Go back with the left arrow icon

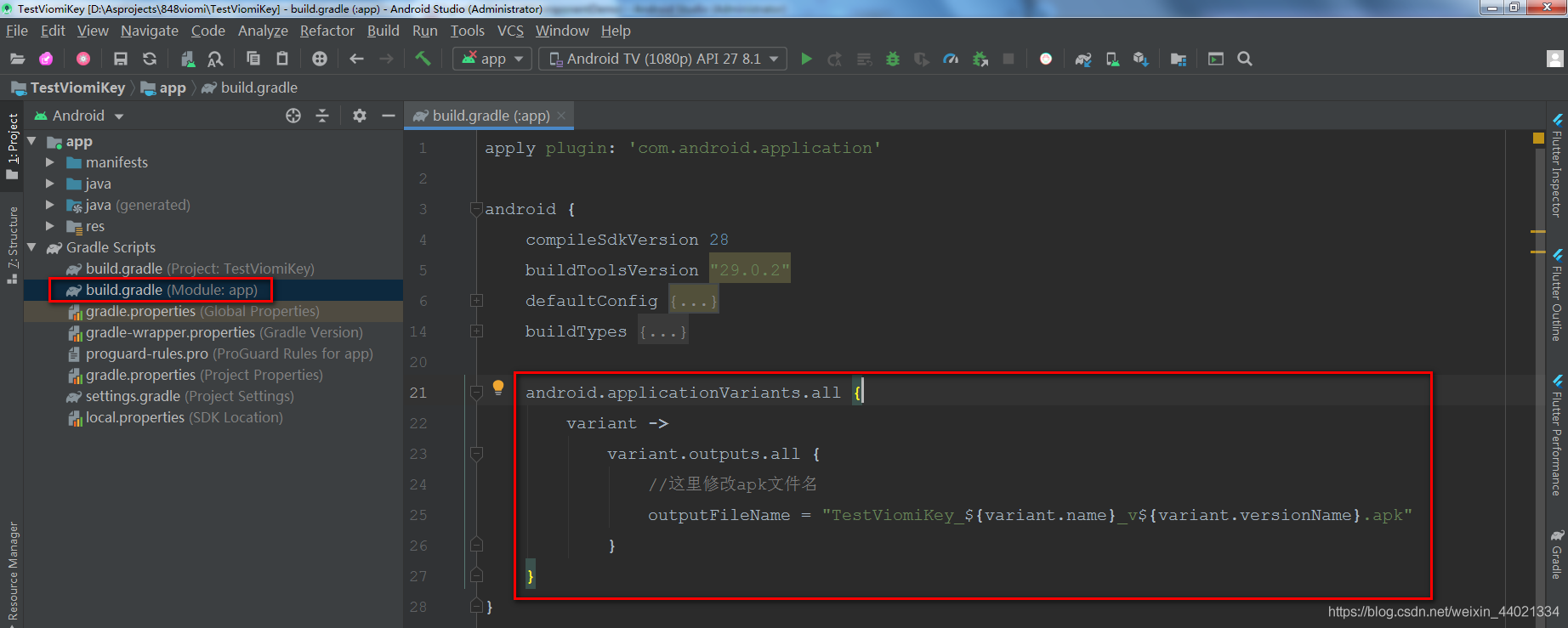(357, 59)
